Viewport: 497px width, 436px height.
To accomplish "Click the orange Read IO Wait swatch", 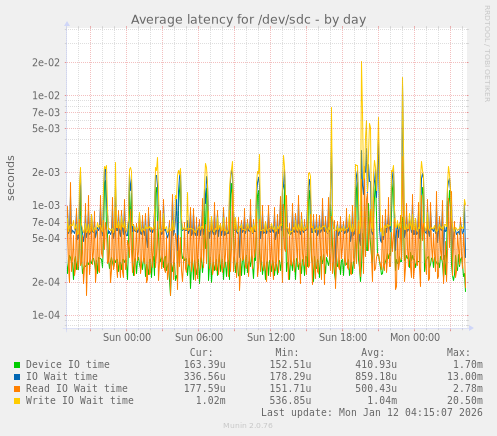I will click(17, 389).
